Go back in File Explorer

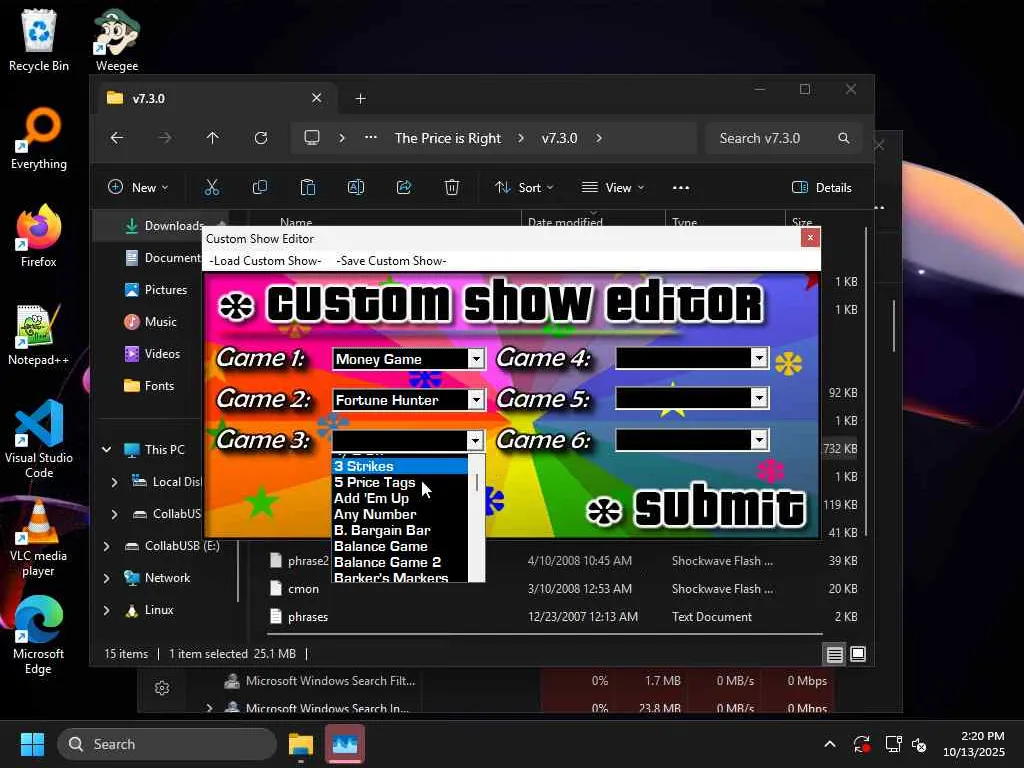(117, 138)
